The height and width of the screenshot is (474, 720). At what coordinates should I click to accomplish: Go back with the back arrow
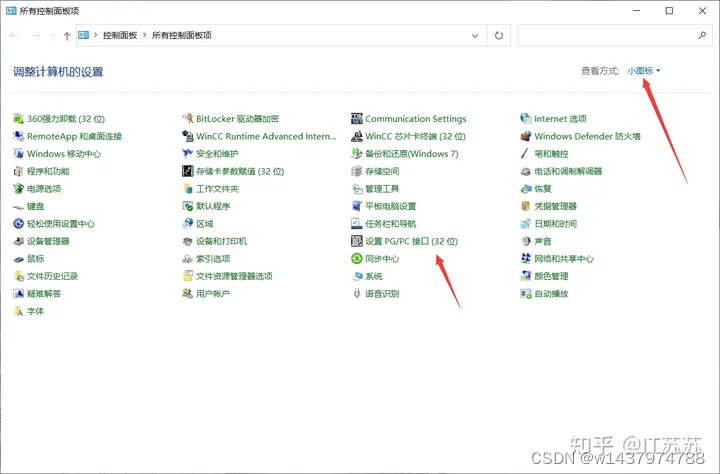(14, 35)
